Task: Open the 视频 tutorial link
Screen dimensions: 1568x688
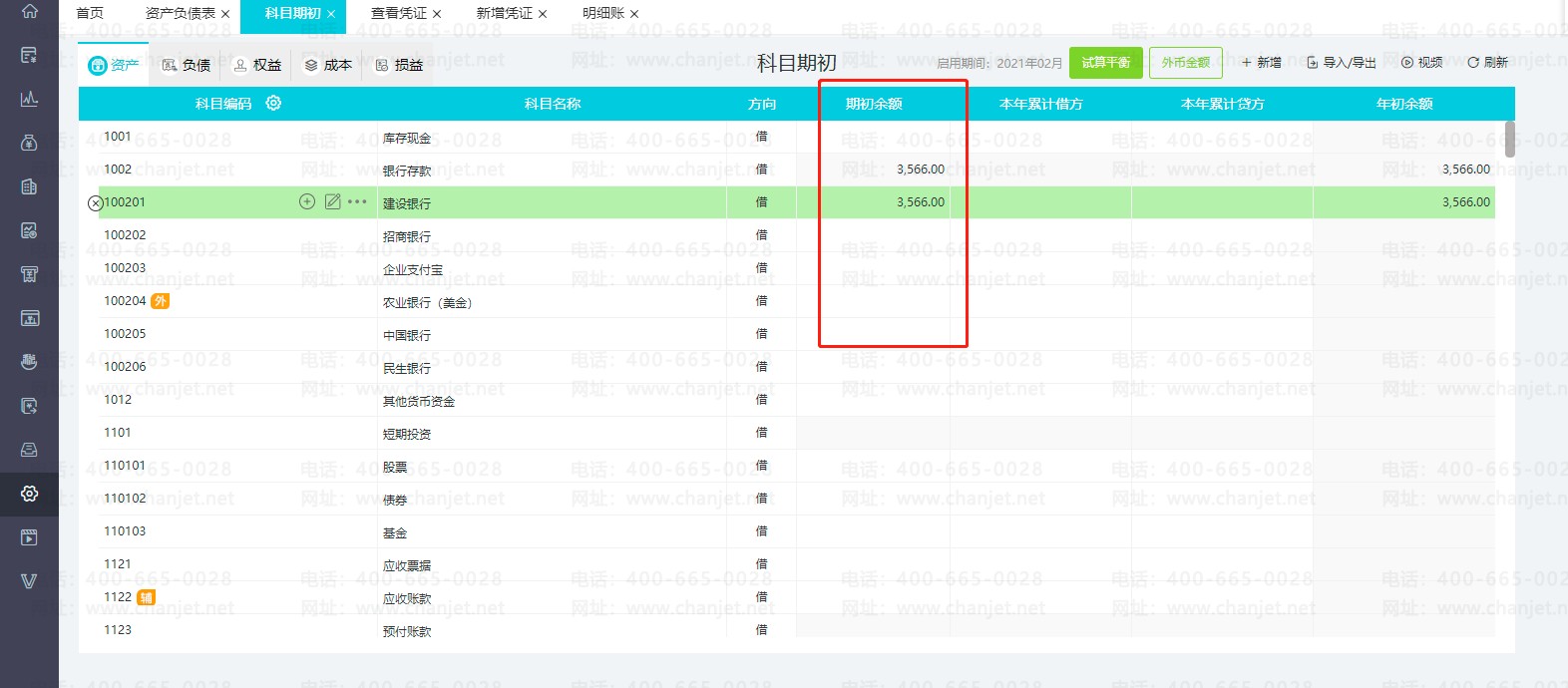Action: [x=1422, y=63]
